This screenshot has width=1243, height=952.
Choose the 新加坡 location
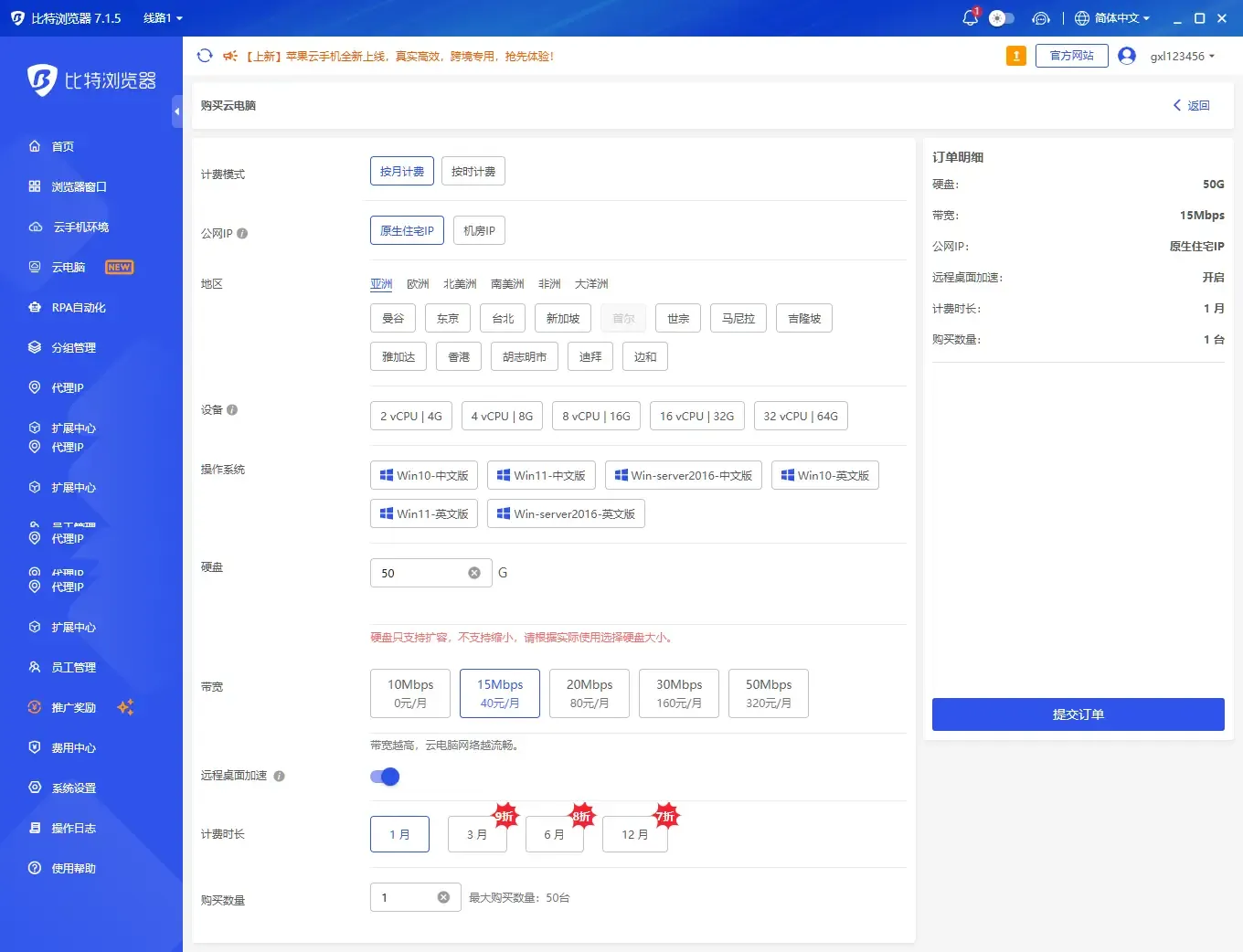[563, 319]
